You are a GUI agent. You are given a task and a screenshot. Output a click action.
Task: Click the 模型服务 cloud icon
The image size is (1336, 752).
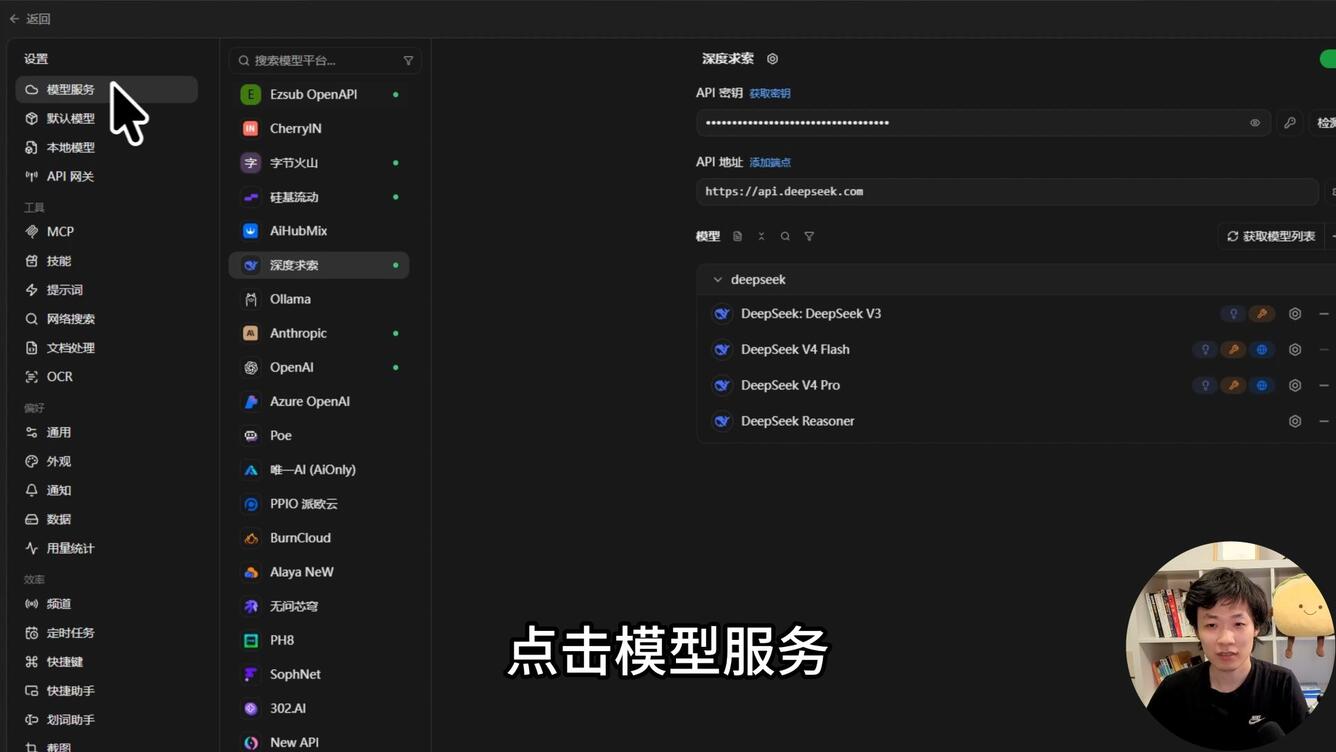coord(32,90)
